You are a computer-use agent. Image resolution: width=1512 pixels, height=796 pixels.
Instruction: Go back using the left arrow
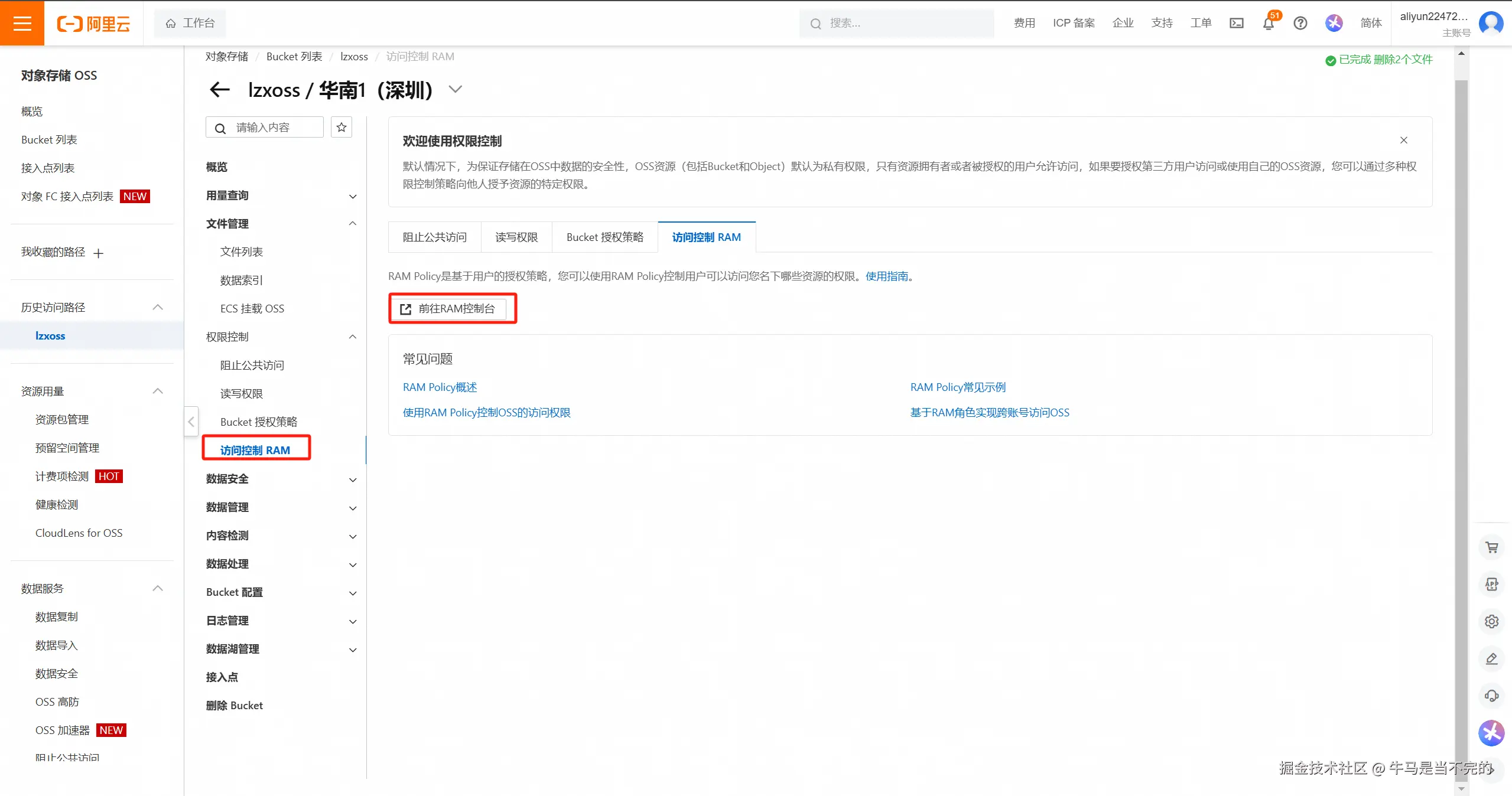click(220, 90)
